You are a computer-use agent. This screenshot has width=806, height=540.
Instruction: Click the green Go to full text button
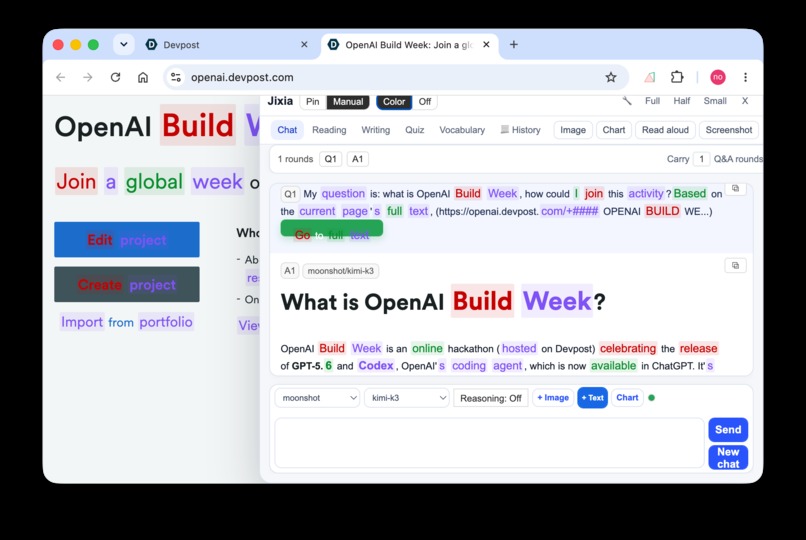click(x=332, y=230)
